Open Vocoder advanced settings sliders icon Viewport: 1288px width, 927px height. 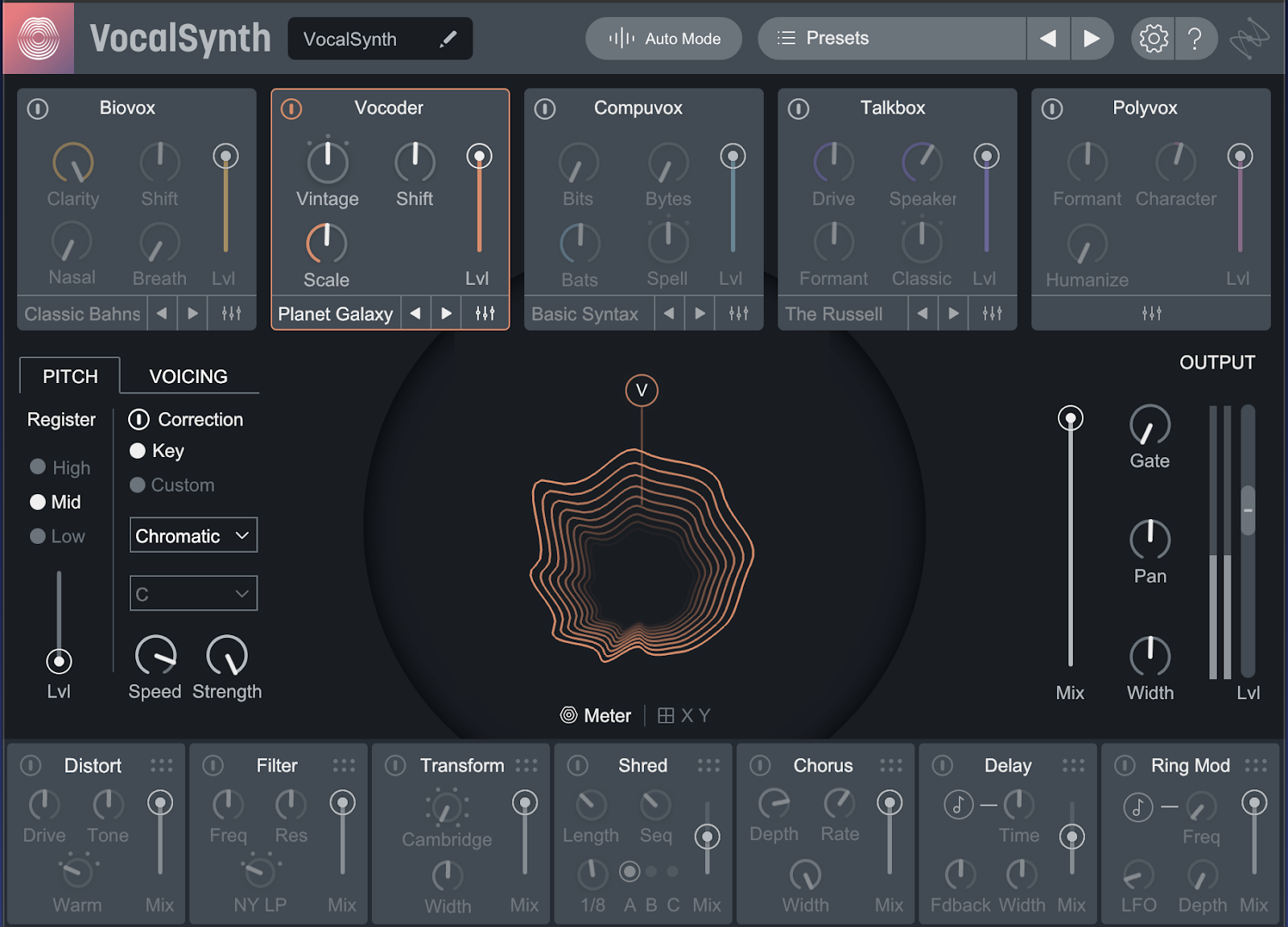coord(485,313)
